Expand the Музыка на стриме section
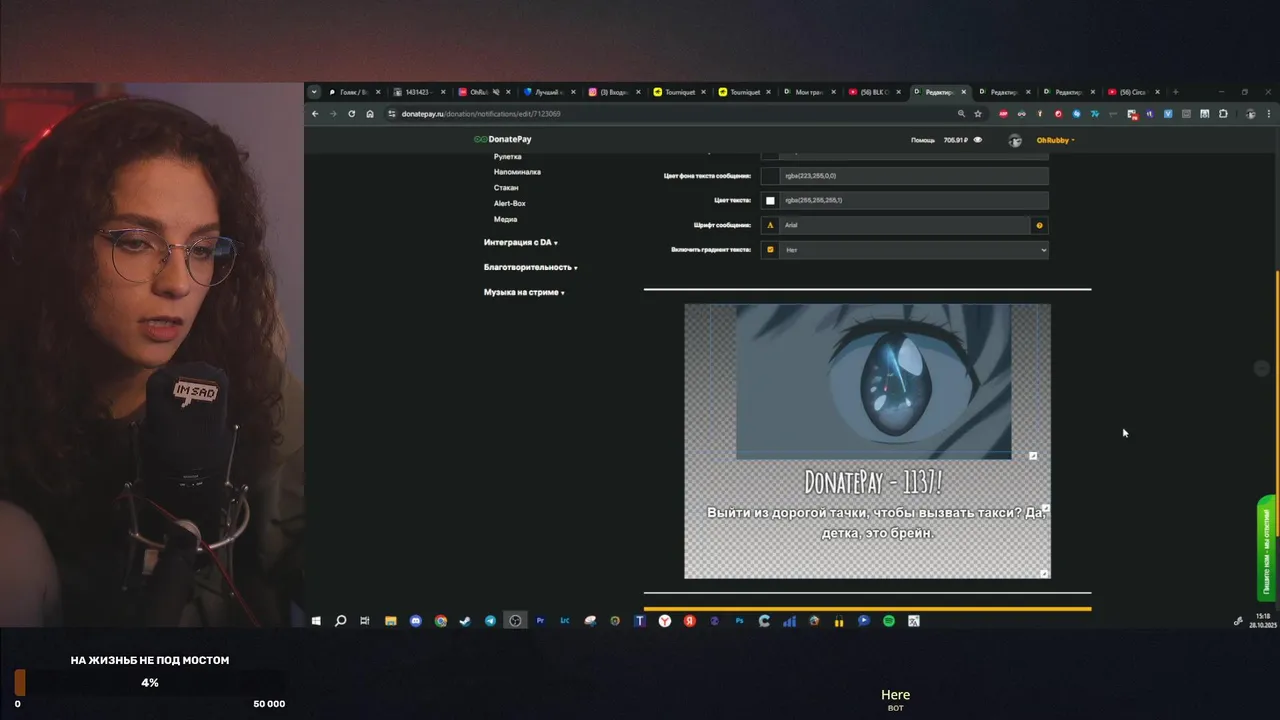The width and height of the screenshot is (1280, 720). coord(524,292)
